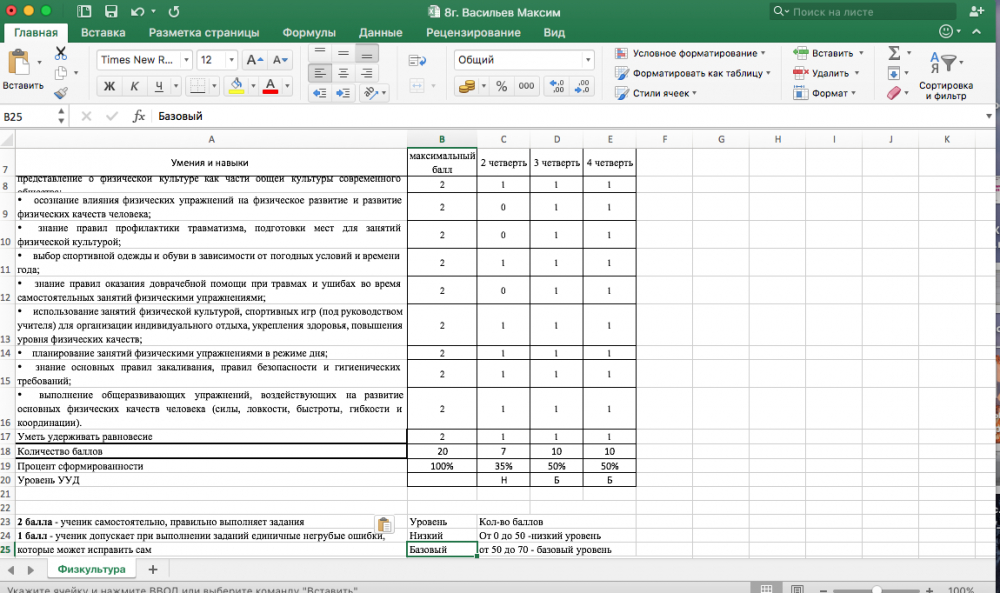Decrease font size with smaller A icon
The width and height of the screenshot is (1000, 593).
[x=280, y=60]
